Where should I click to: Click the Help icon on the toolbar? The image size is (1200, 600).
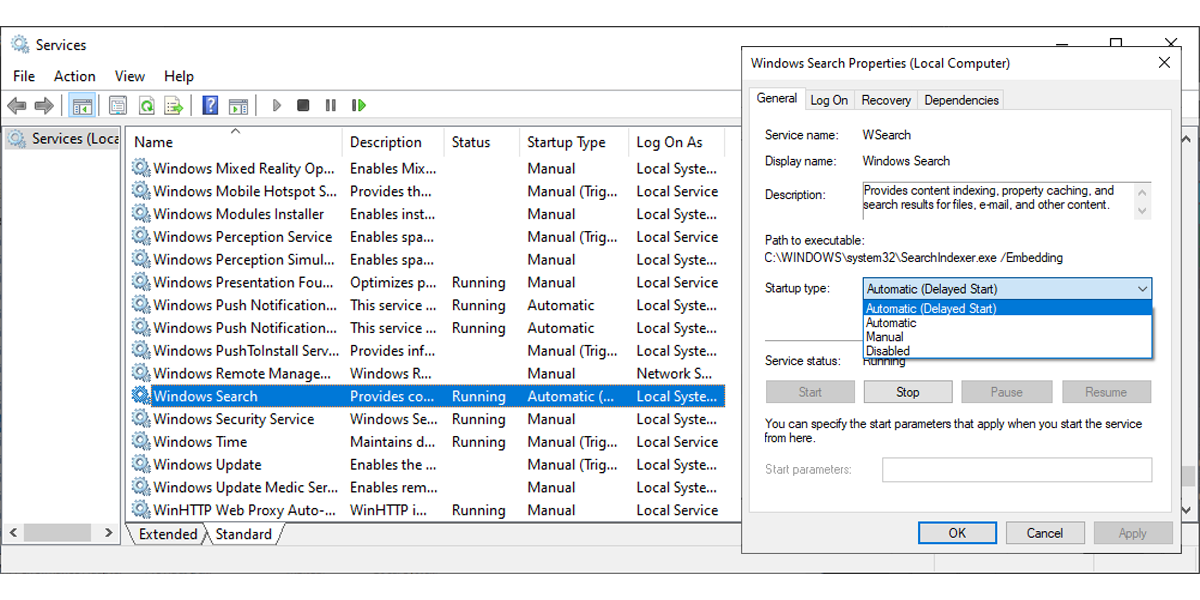209,105
